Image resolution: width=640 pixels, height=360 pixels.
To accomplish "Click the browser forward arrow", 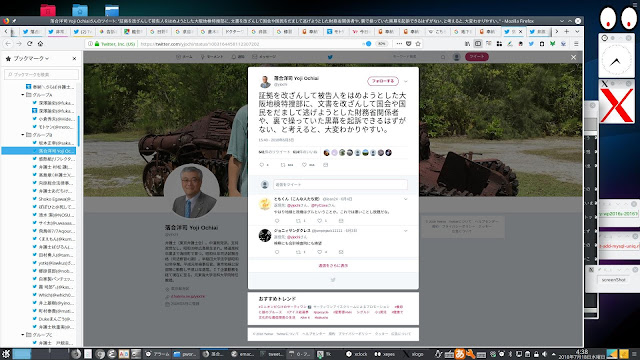I will (x=19, y=43).
